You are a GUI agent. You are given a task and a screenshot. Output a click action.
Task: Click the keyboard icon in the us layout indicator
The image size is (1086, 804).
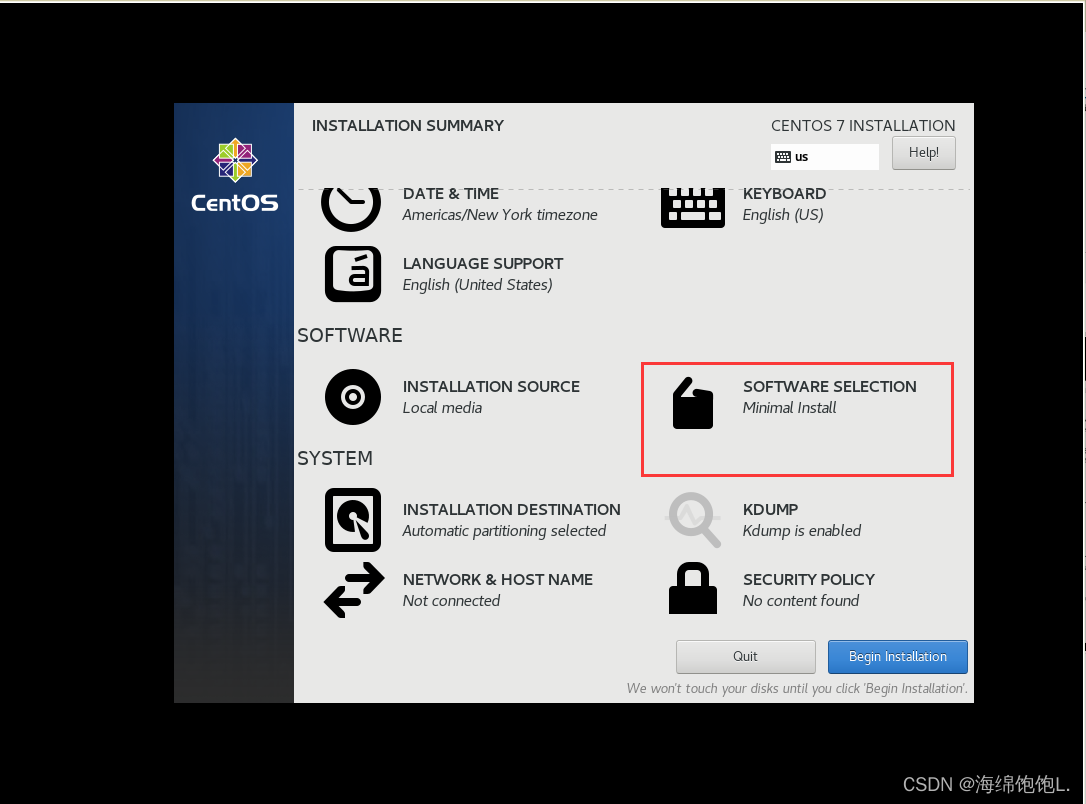(783, 157)
